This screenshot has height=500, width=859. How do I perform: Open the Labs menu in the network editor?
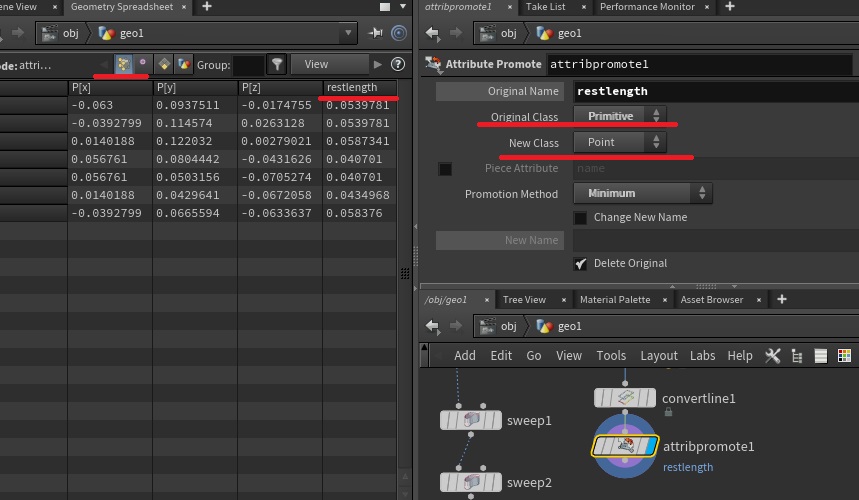pos(702,356)
